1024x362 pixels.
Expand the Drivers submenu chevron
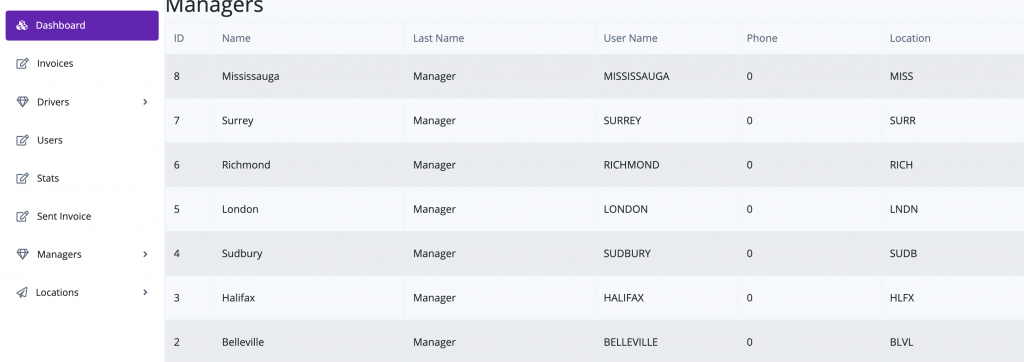[145, 102]
